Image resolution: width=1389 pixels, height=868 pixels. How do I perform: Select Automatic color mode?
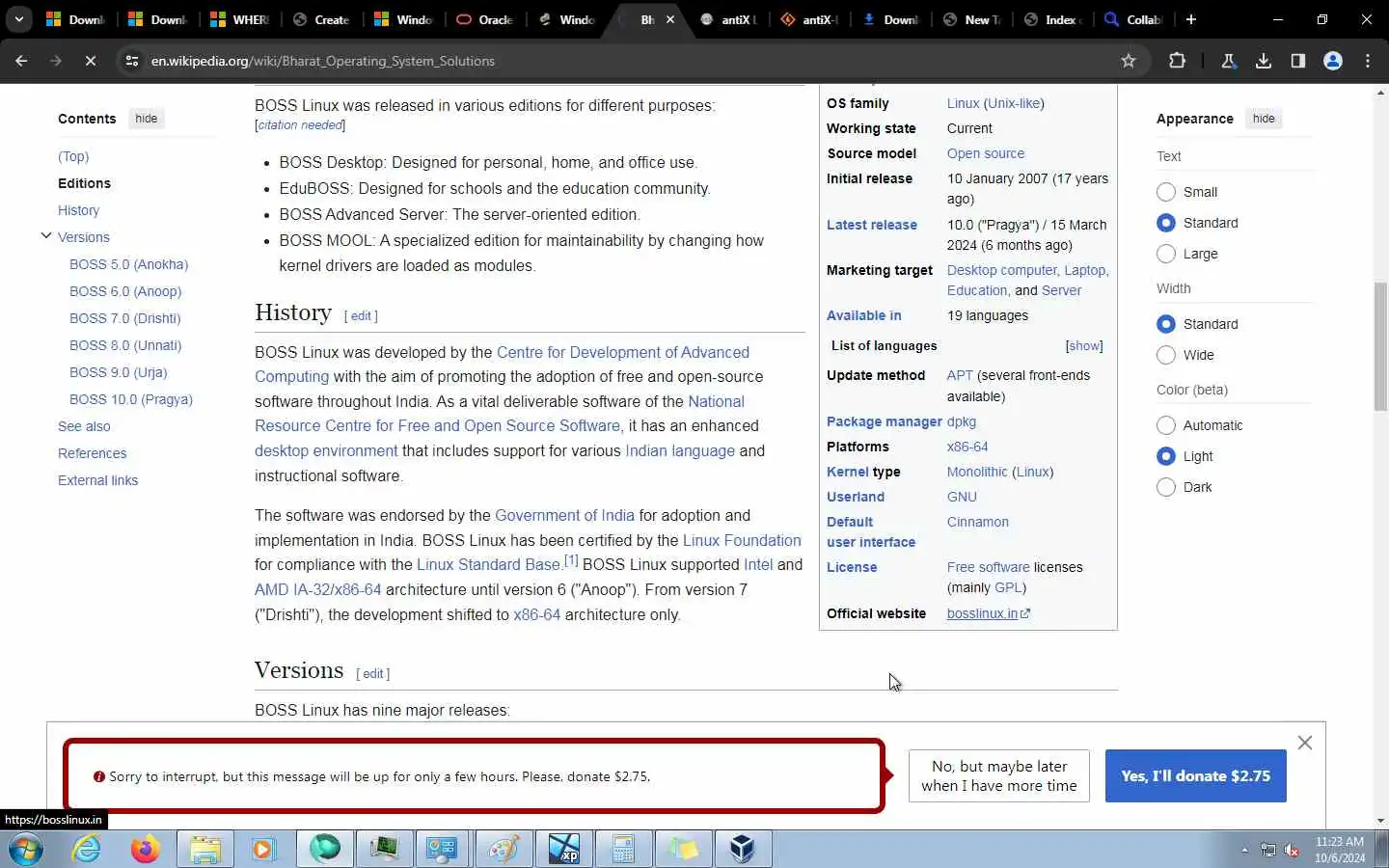pyautogui.click(x=1166, y=425)
